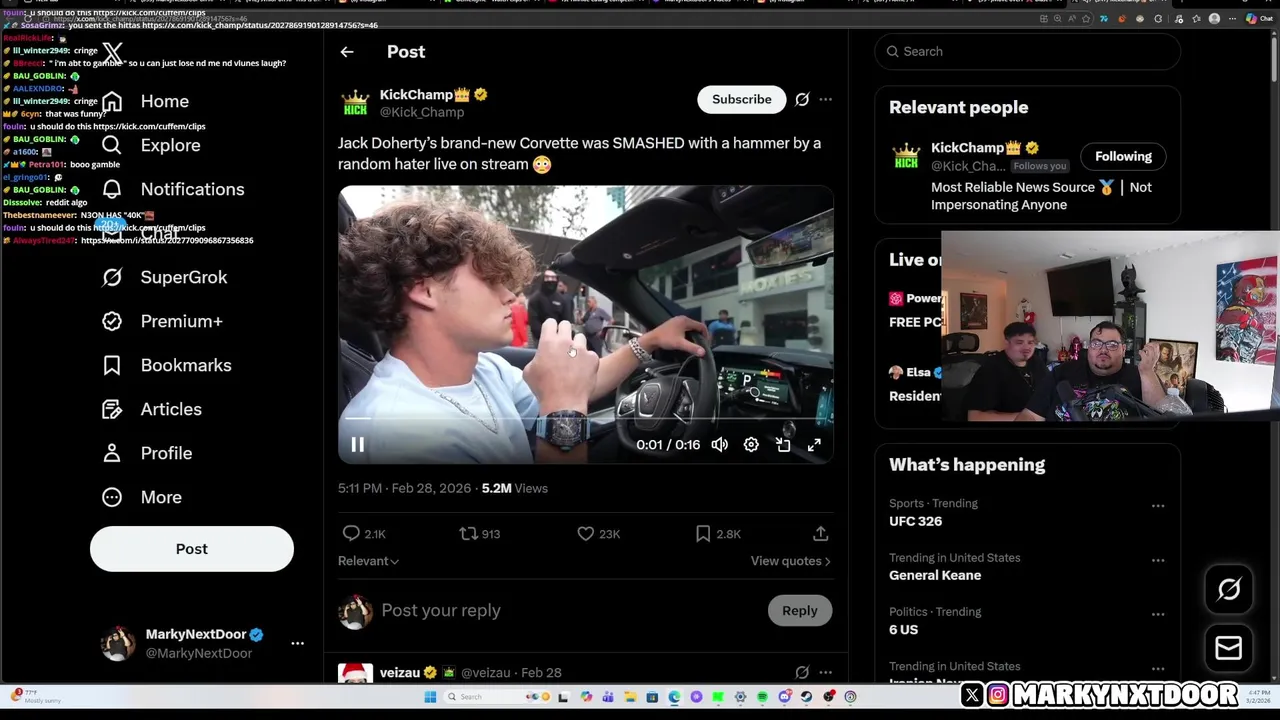The image size is (1280, 720).
Task: Click the X logo in sidebar
Action: pos(112,53)
